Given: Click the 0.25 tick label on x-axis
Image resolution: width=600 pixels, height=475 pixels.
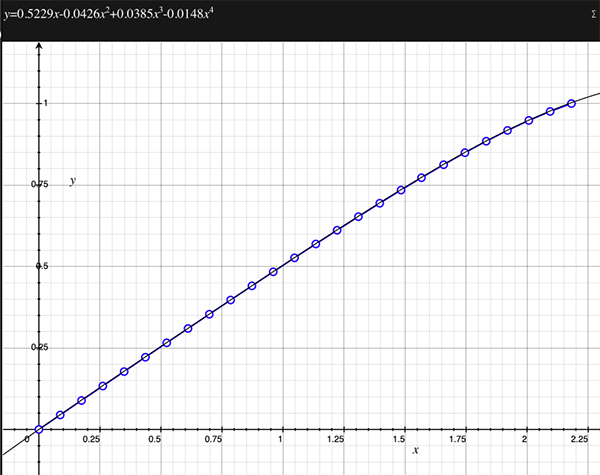Looking at the screenshot, I should coord(99,439).
